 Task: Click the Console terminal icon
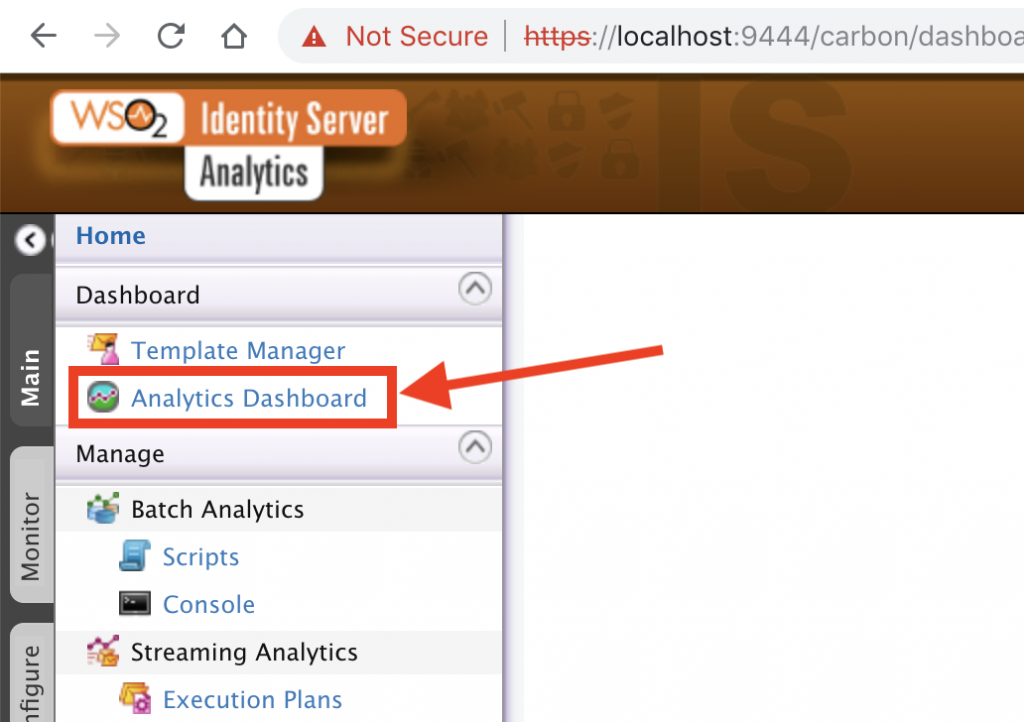(x=135, y=604)
